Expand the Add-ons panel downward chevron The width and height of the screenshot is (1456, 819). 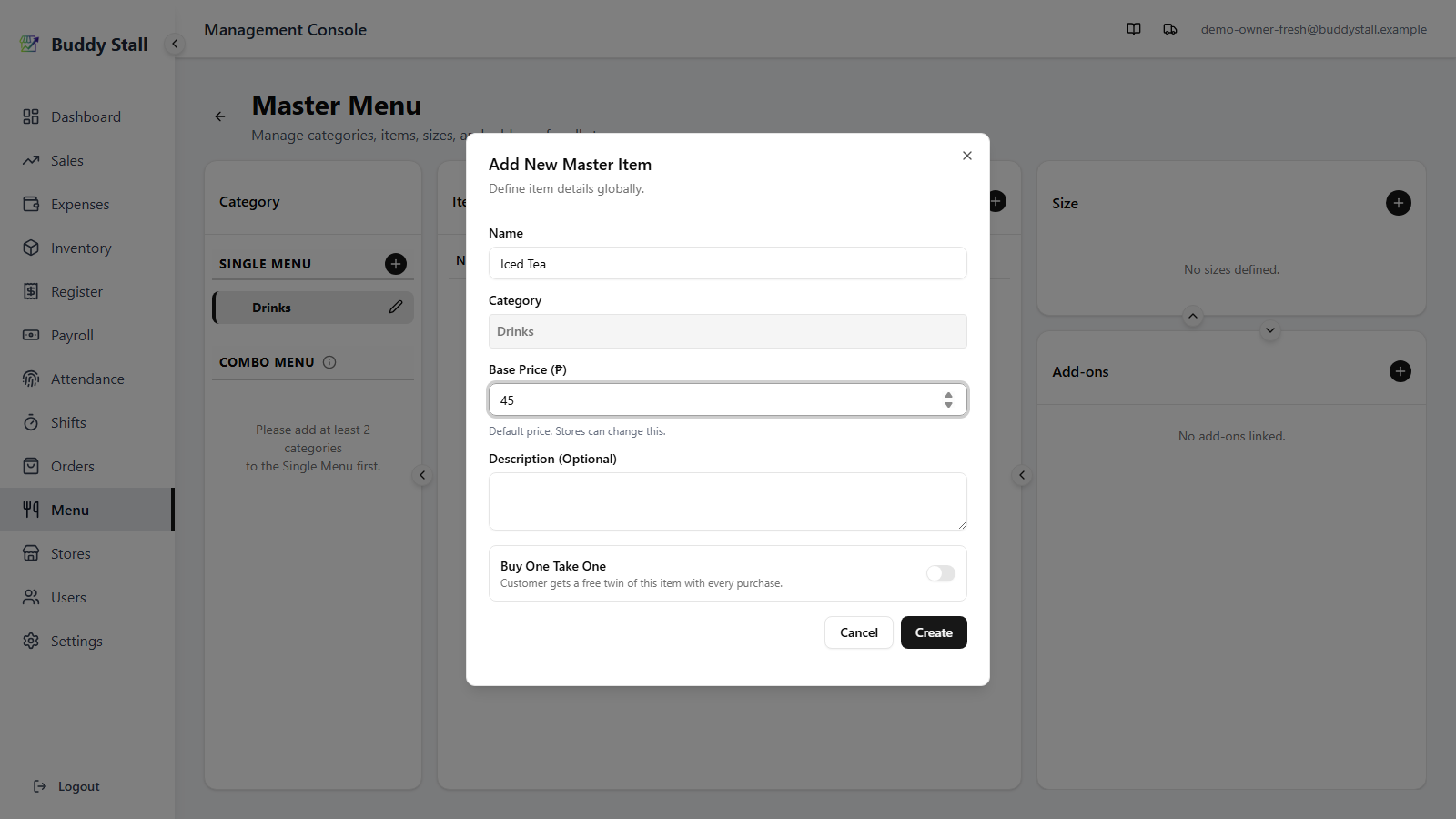click(1270, 330)
